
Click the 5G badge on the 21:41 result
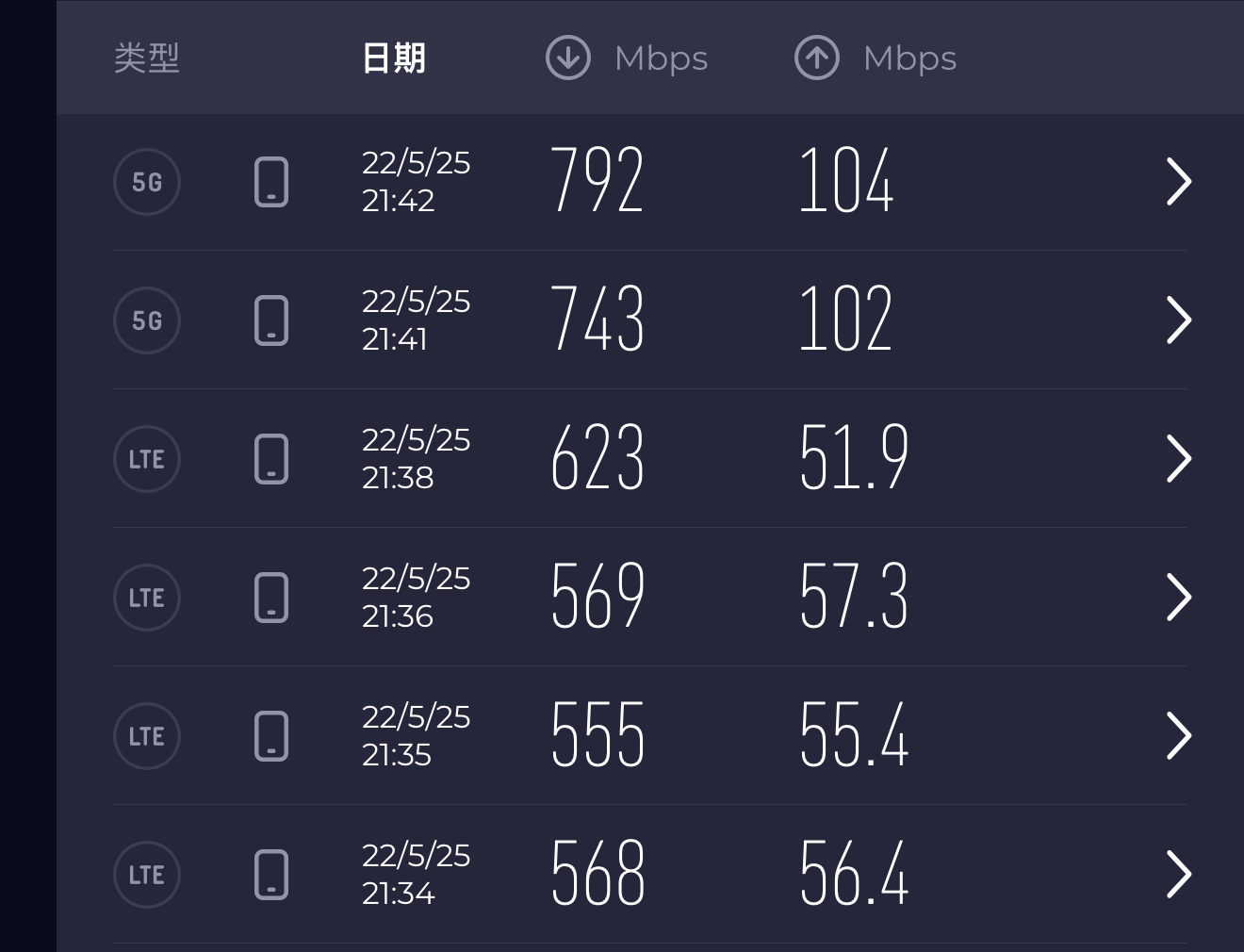[x=147, y=320]
